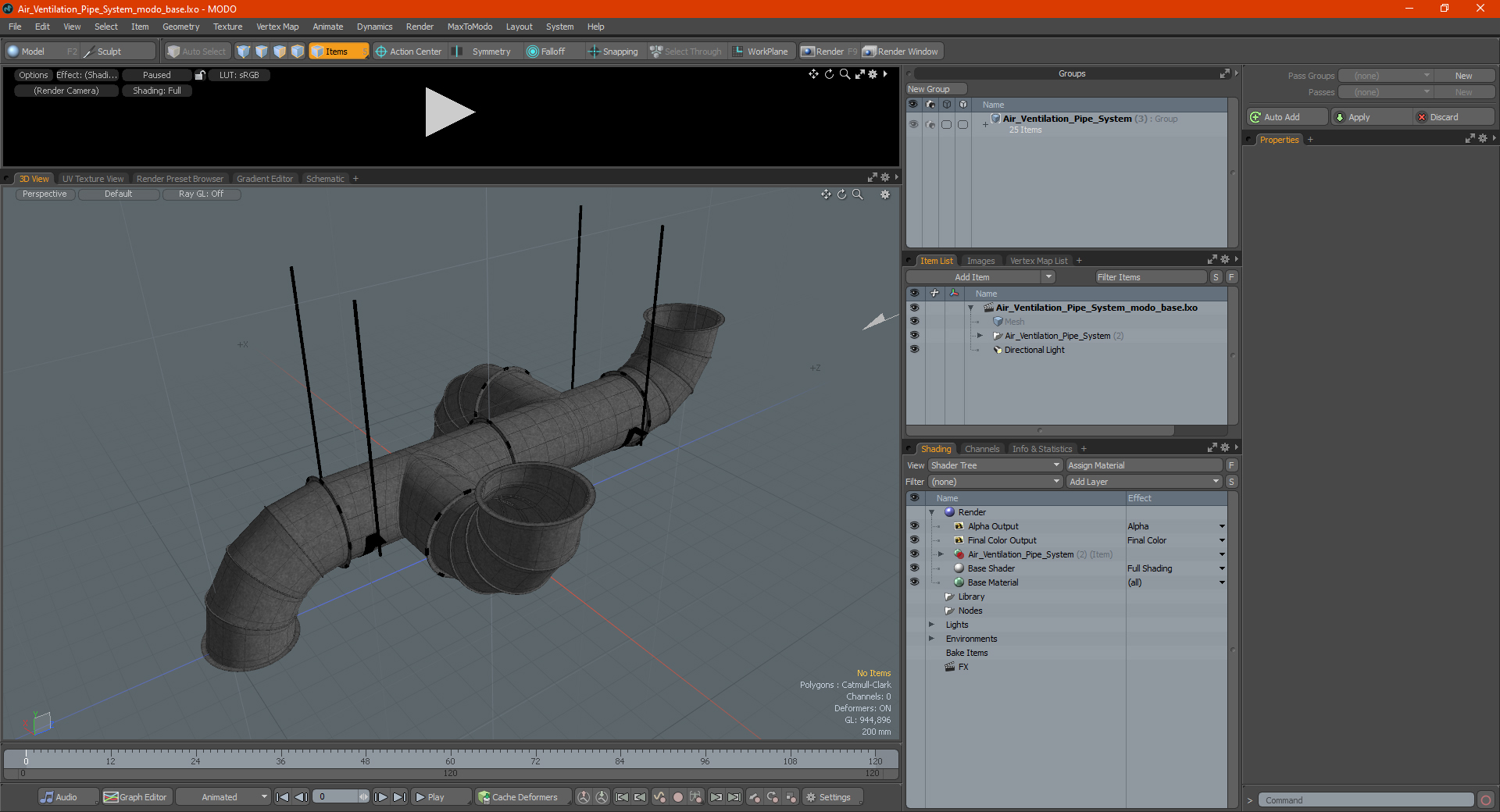Toggle Symmetry in the toolbar
The height and width of the screenshot is (812, 1500).
tap(483, 52)
